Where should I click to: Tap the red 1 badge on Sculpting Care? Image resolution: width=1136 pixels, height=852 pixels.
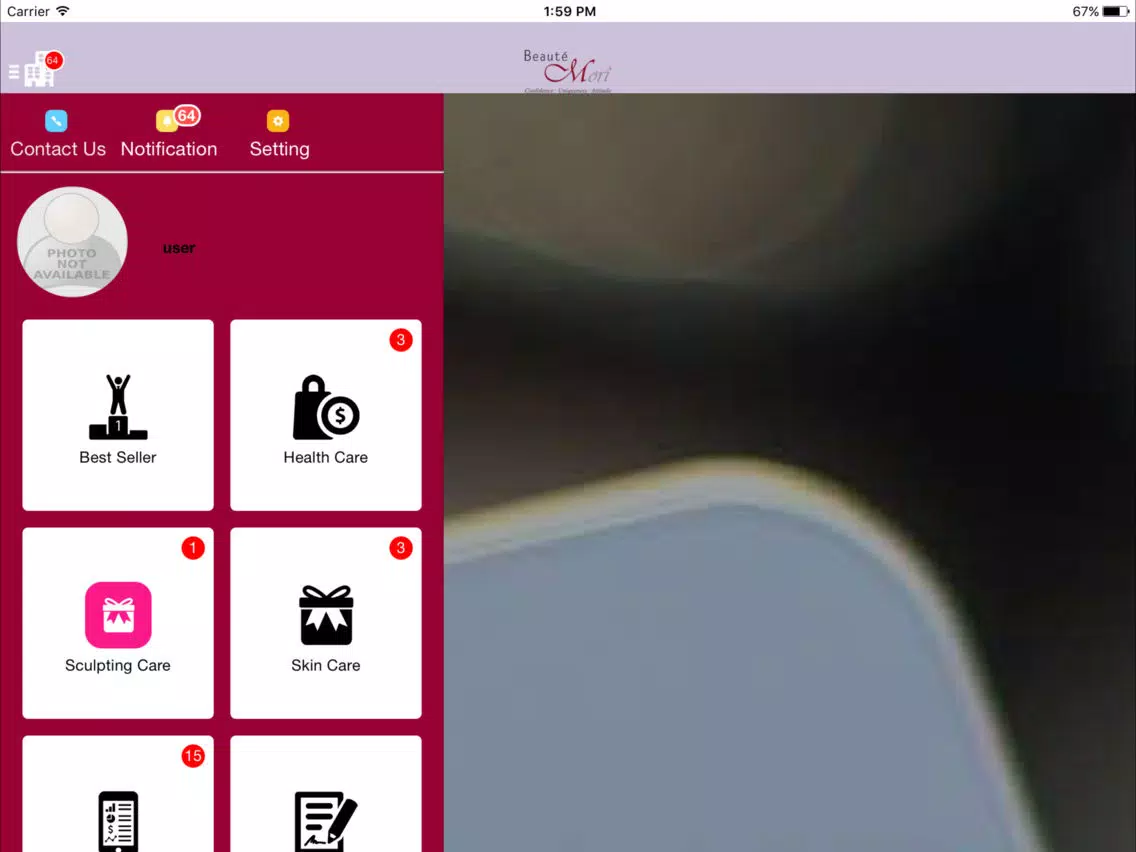click(x=193, y=548)
